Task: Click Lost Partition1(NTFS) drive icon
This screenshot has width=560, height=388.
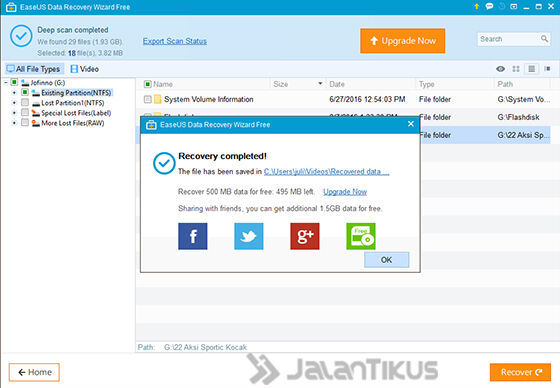Action: click(36, 103)
